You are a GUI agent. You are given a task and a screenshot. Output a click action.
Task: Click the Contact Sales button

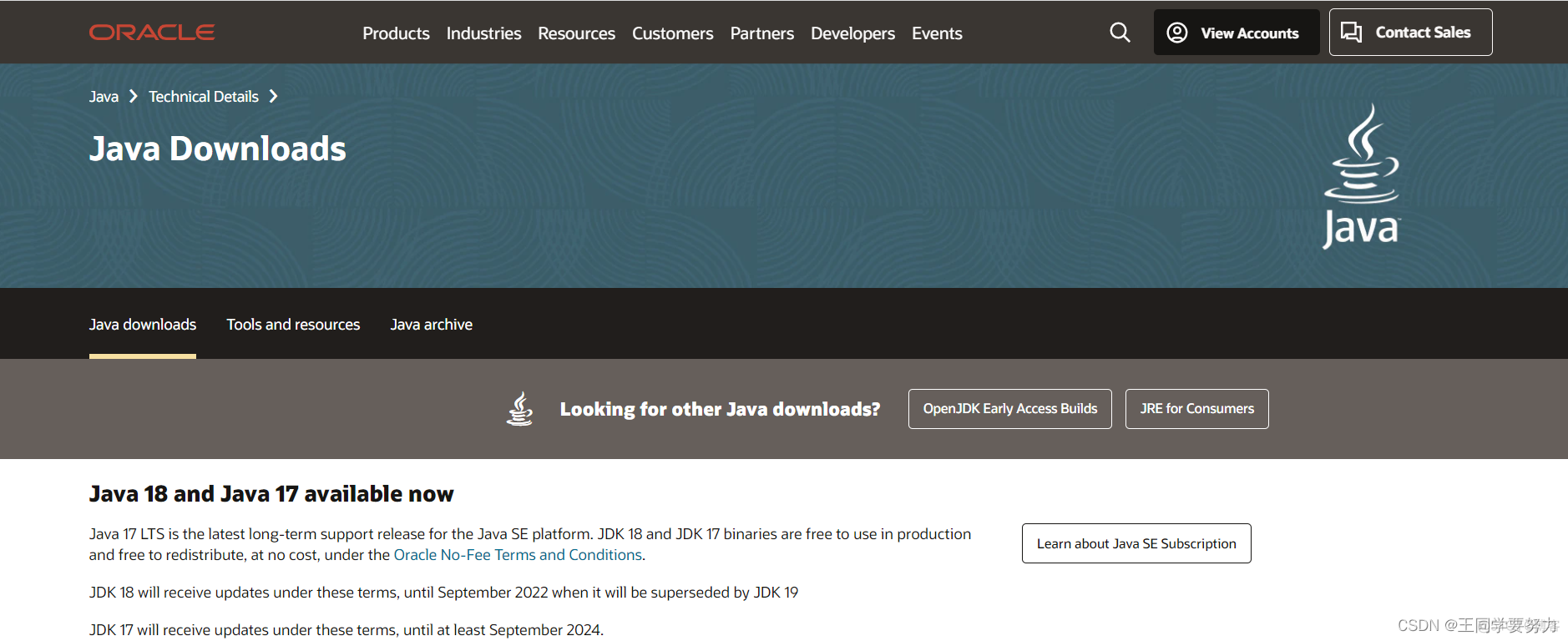pyautogui.click(x=1410, y=33)
